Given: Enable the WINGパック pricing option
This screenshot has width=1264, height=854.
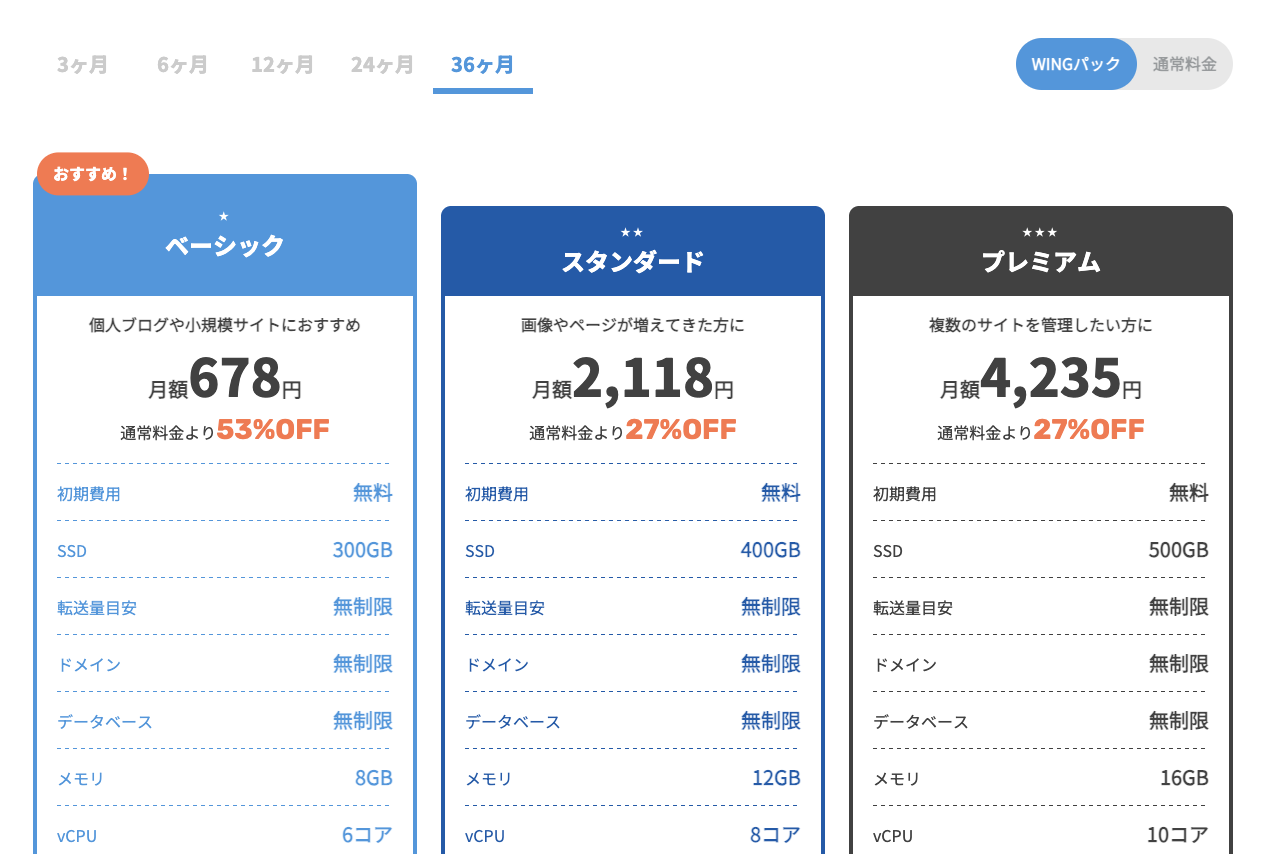Looking at the screenshot, I should pos(1076,64).
